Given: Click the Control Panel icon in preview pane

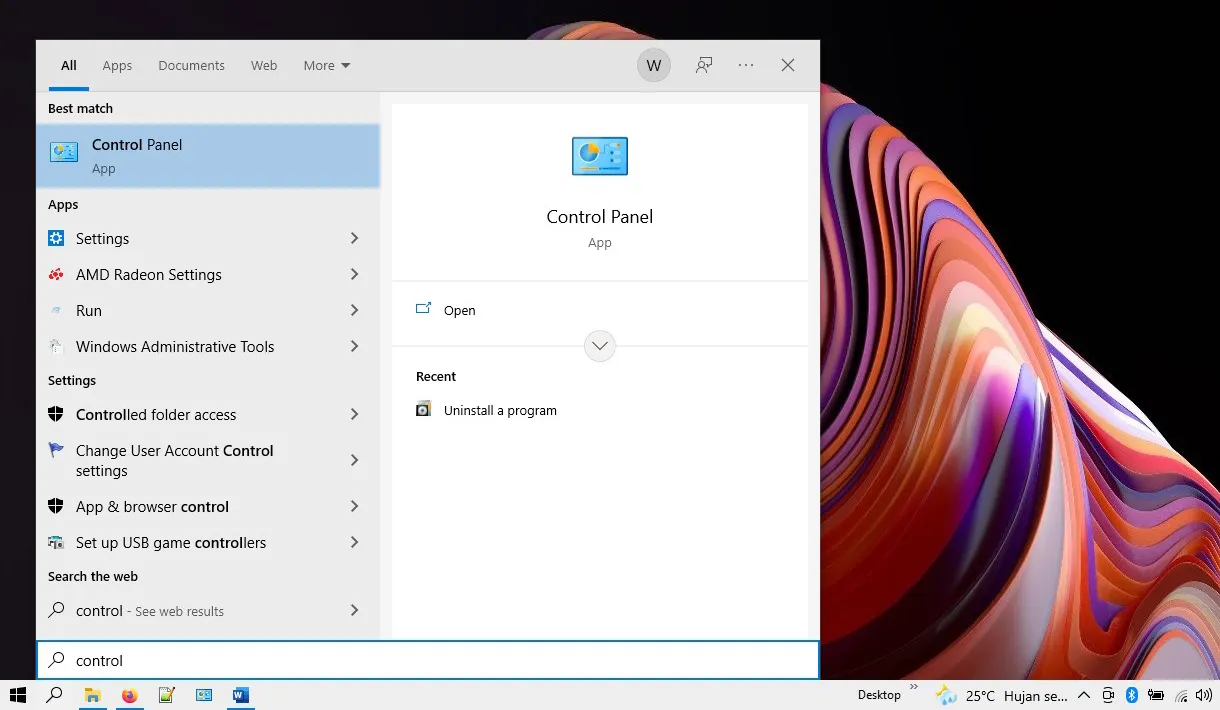Looking at the screenshot, I should [599, 156].
